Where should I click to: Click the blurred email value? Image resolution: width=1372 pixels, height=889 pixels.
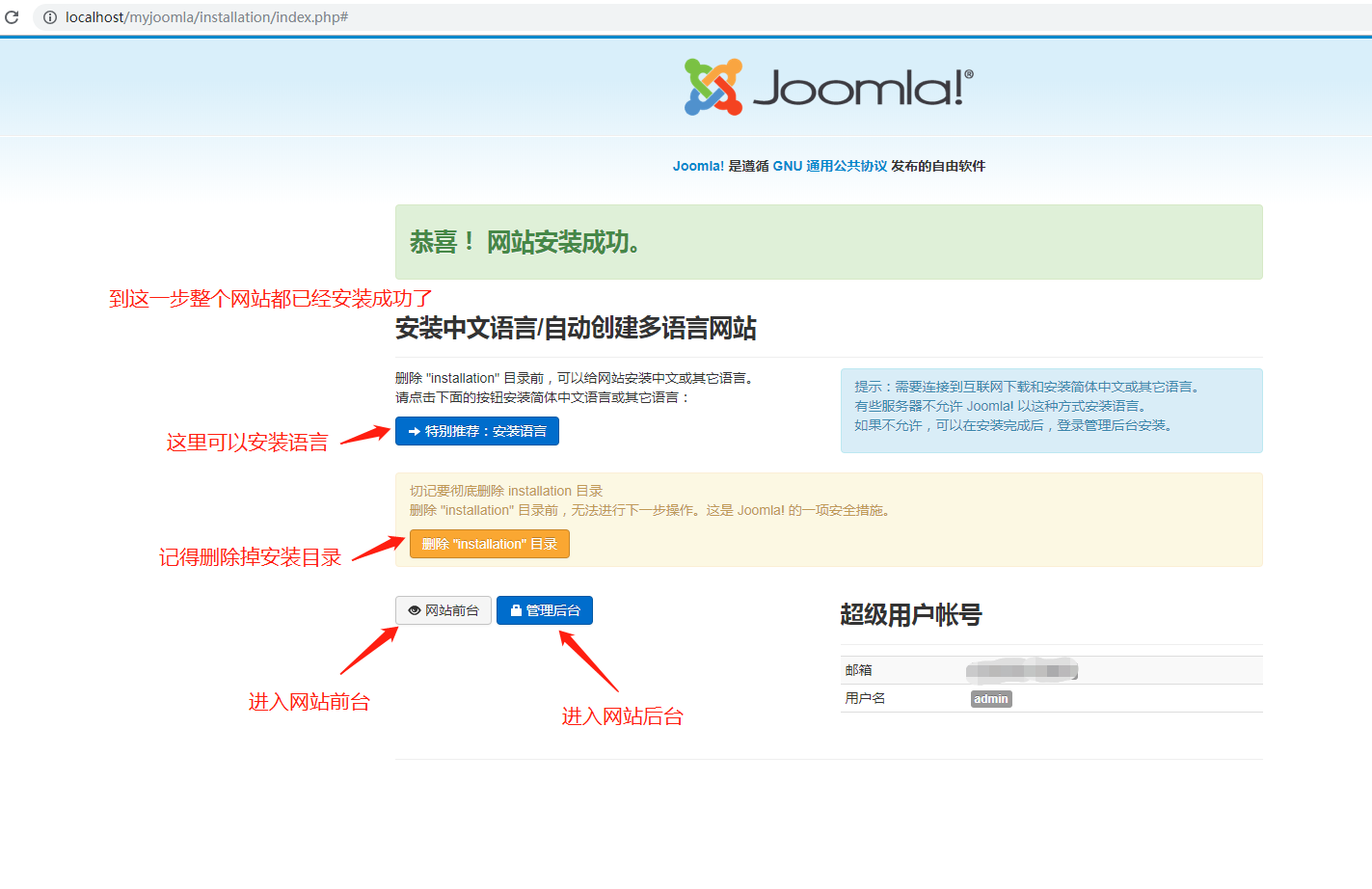point(1022,670)
